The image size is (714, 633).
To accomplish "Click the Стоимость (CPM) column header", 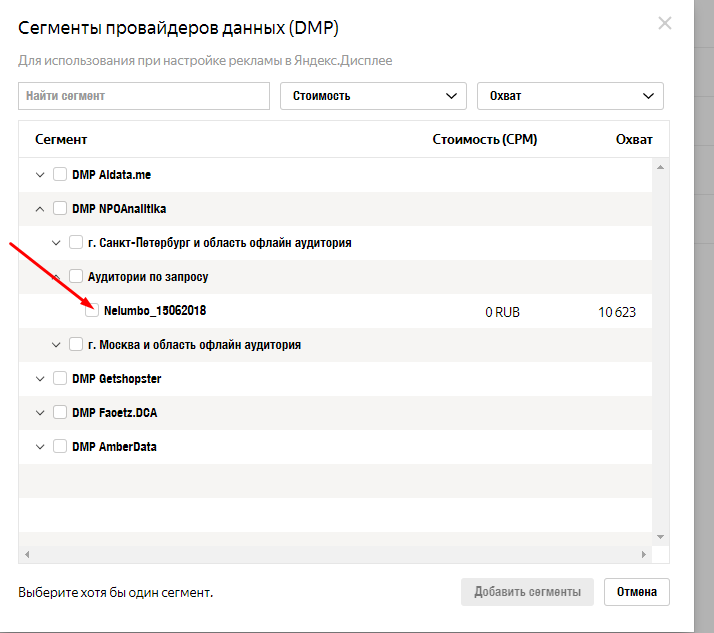I will click(x=484, y=139).
